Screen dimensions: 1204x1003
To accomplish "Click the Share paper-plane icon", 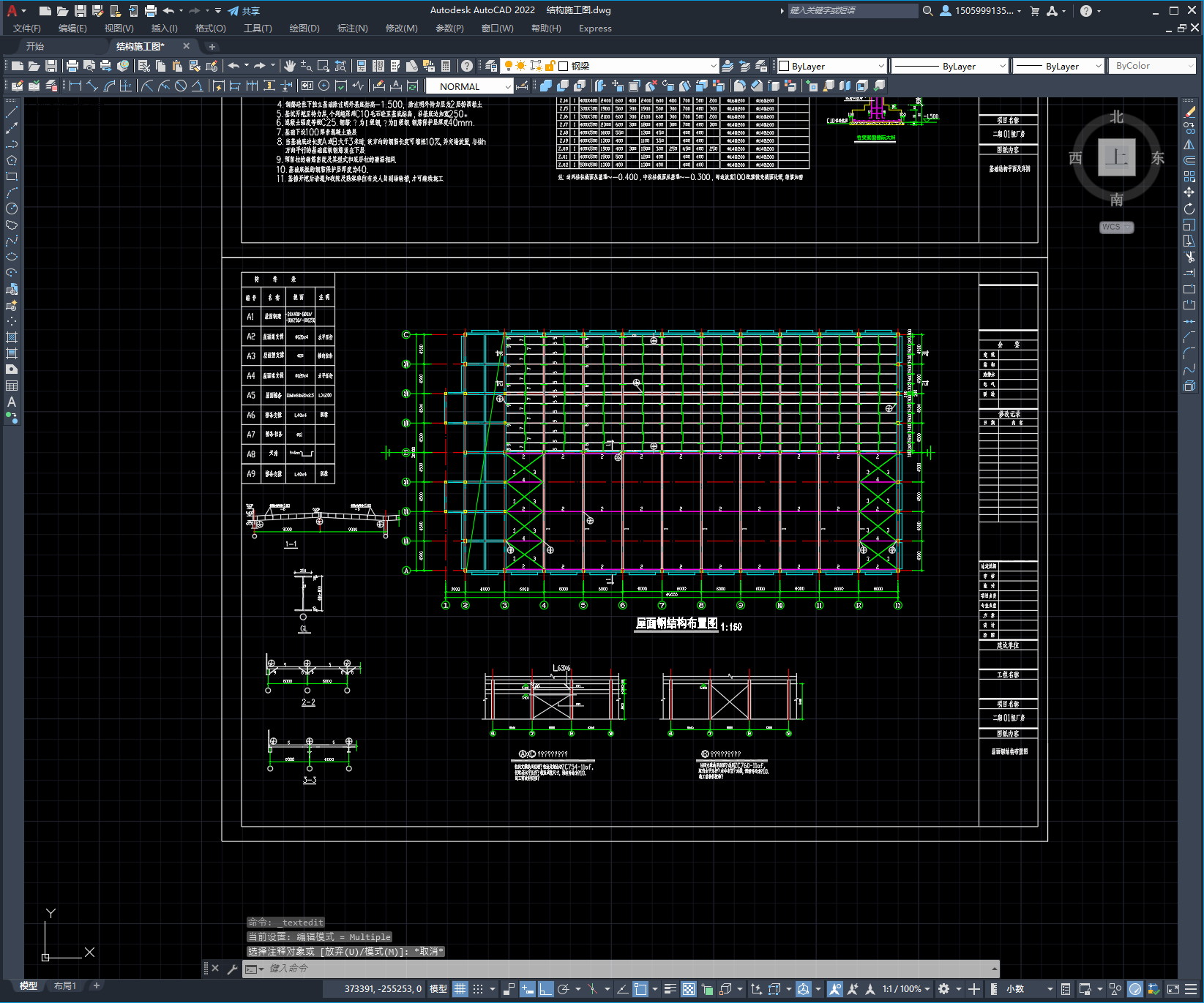I will 233,11.
